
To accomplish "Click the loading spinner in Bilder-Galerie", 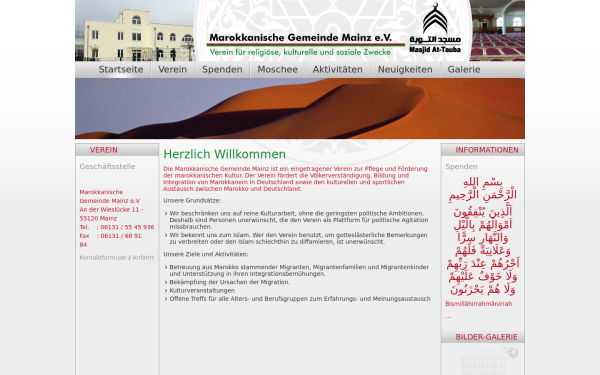I will click(513, 352).
